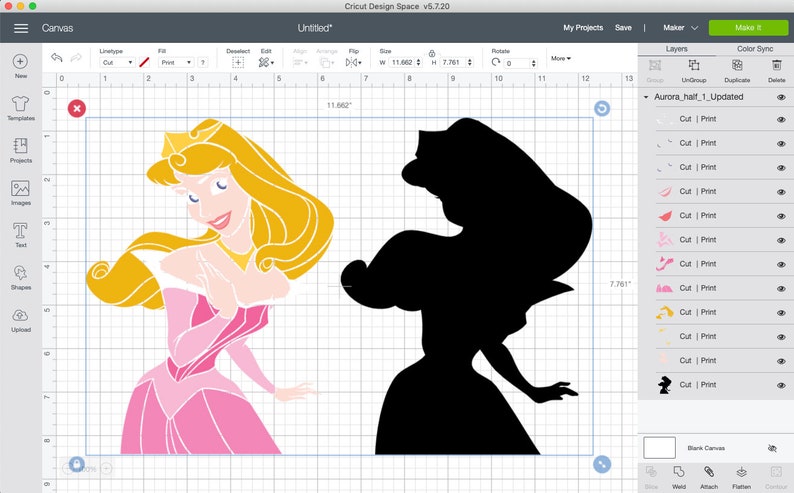
Task: Open the Linetype Cut dropdown
Action: [117, 62]
